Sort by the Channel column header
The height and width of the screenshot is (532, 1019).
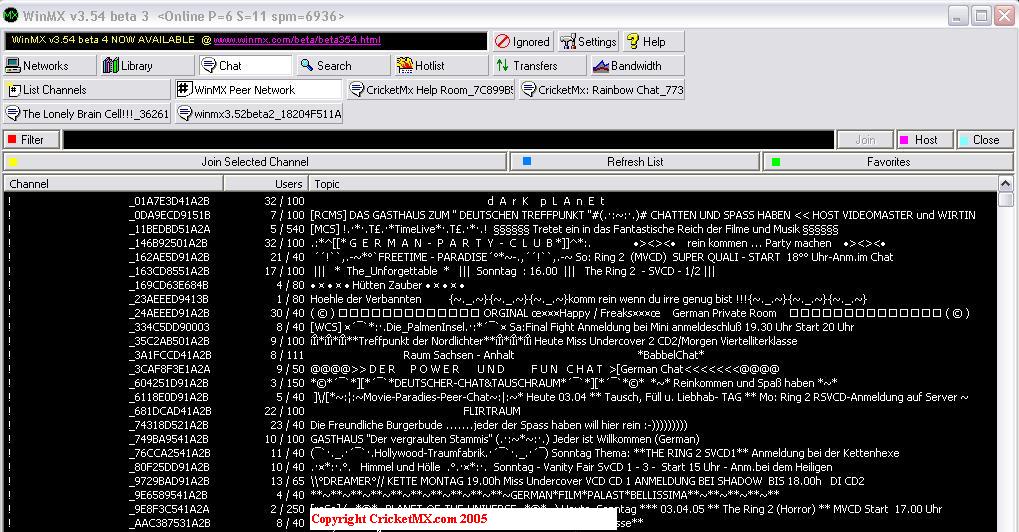[x=113, y=184]
